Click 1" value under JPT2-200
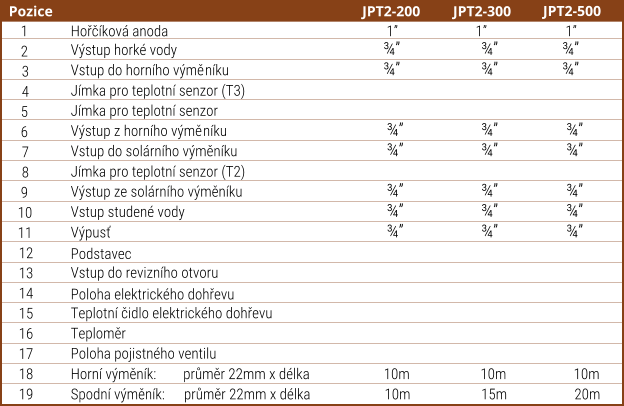 [392, 31]
